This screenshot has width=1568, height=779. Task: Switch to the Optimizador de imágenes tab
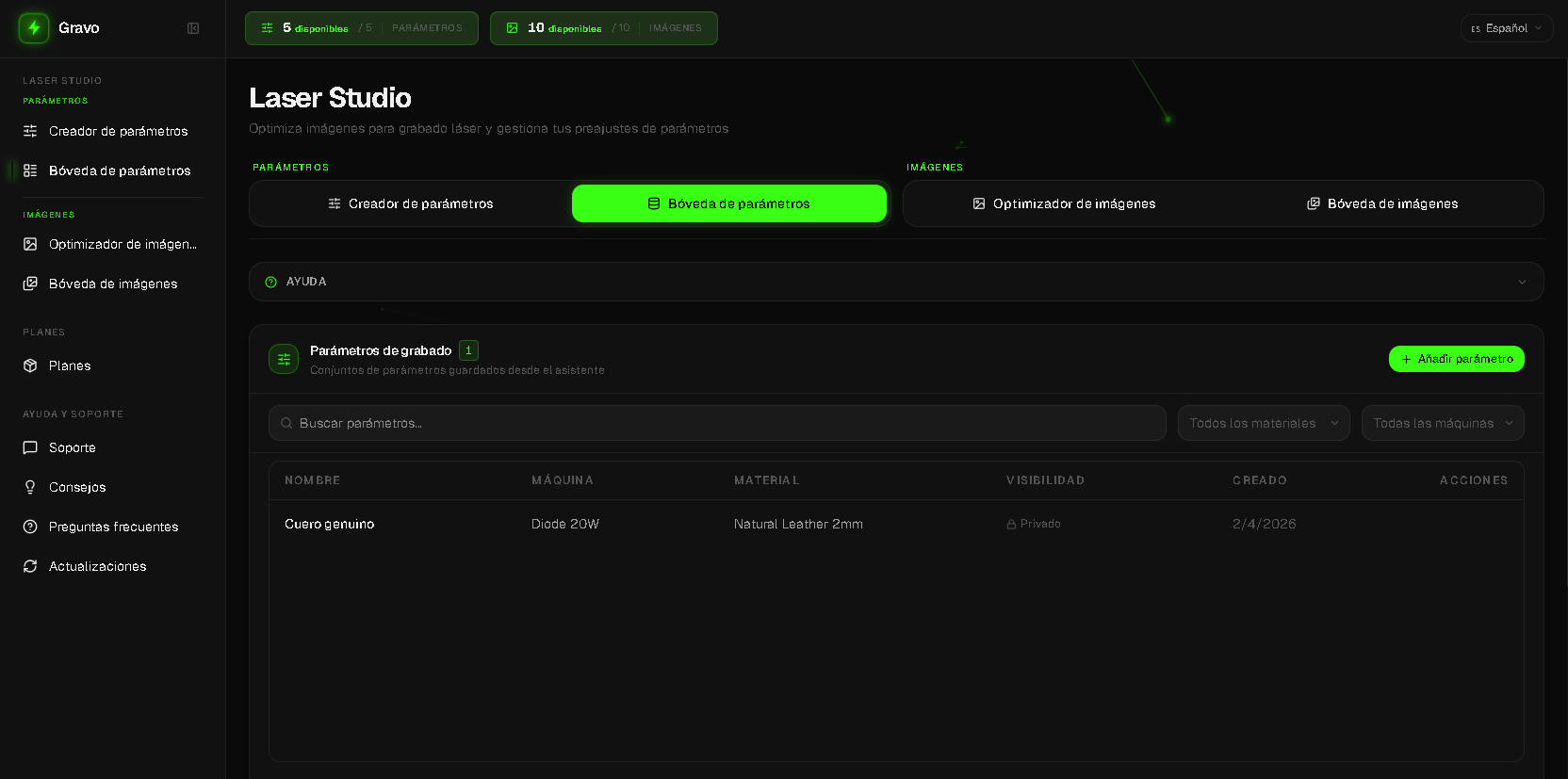pyautogui.click(x=1064, y=203)
